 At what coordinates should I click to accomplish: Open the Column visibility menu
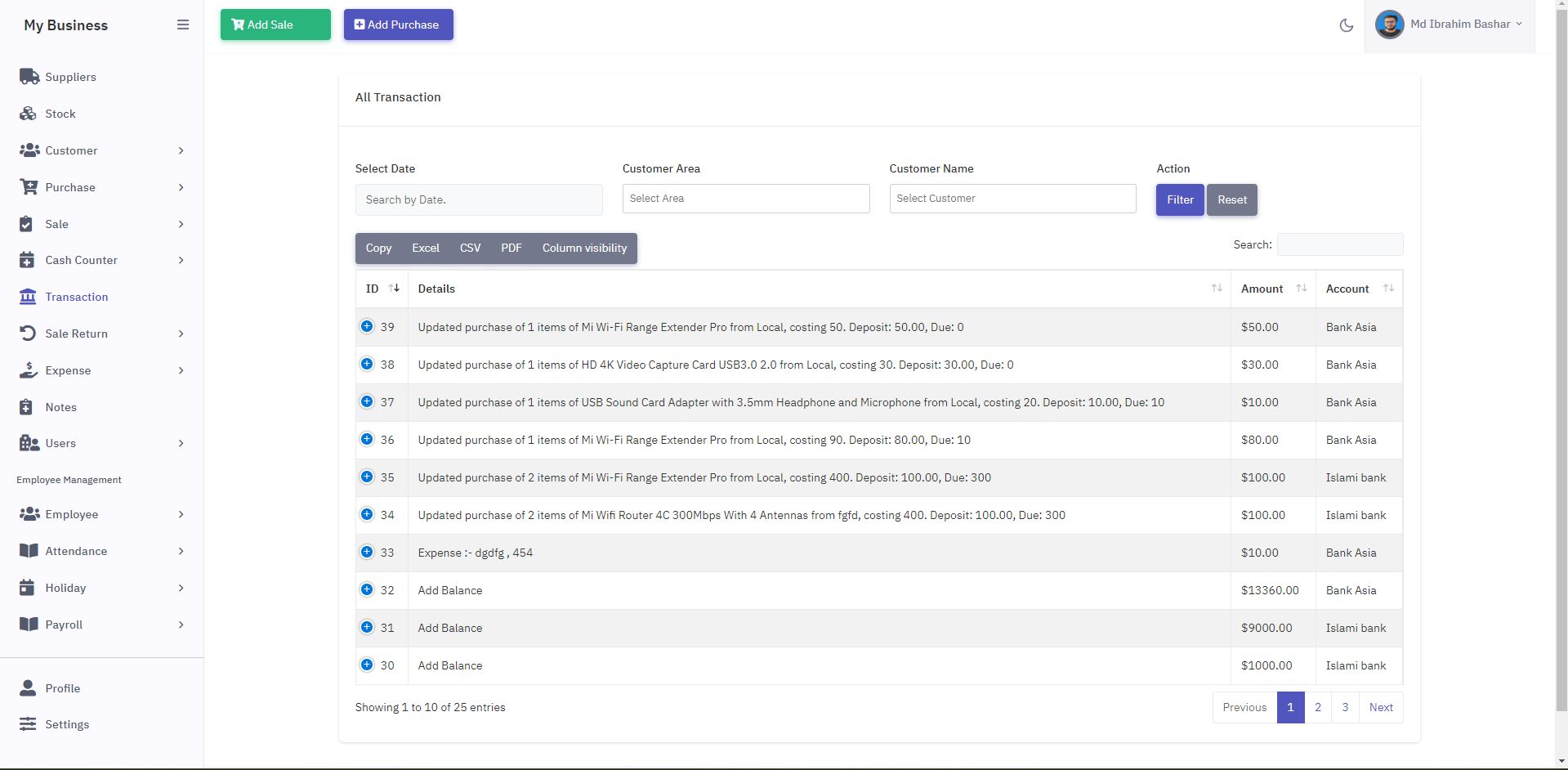(x=584, y=248)
